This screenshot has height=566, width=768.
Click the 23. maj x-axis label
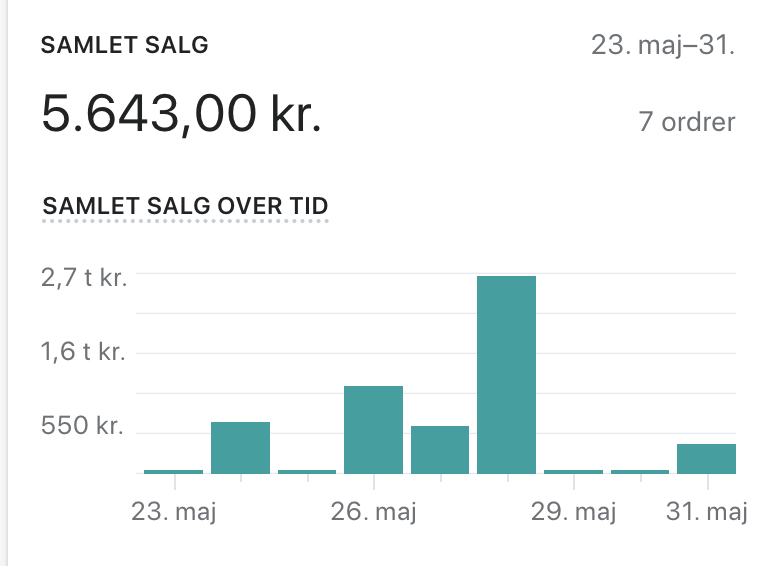[174, 512]
